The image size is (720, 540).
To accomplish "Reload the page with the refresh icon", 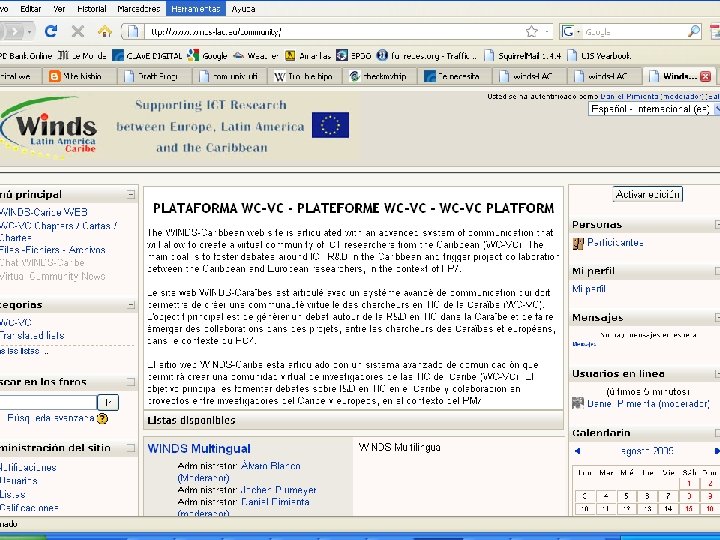I will point(51,31).
